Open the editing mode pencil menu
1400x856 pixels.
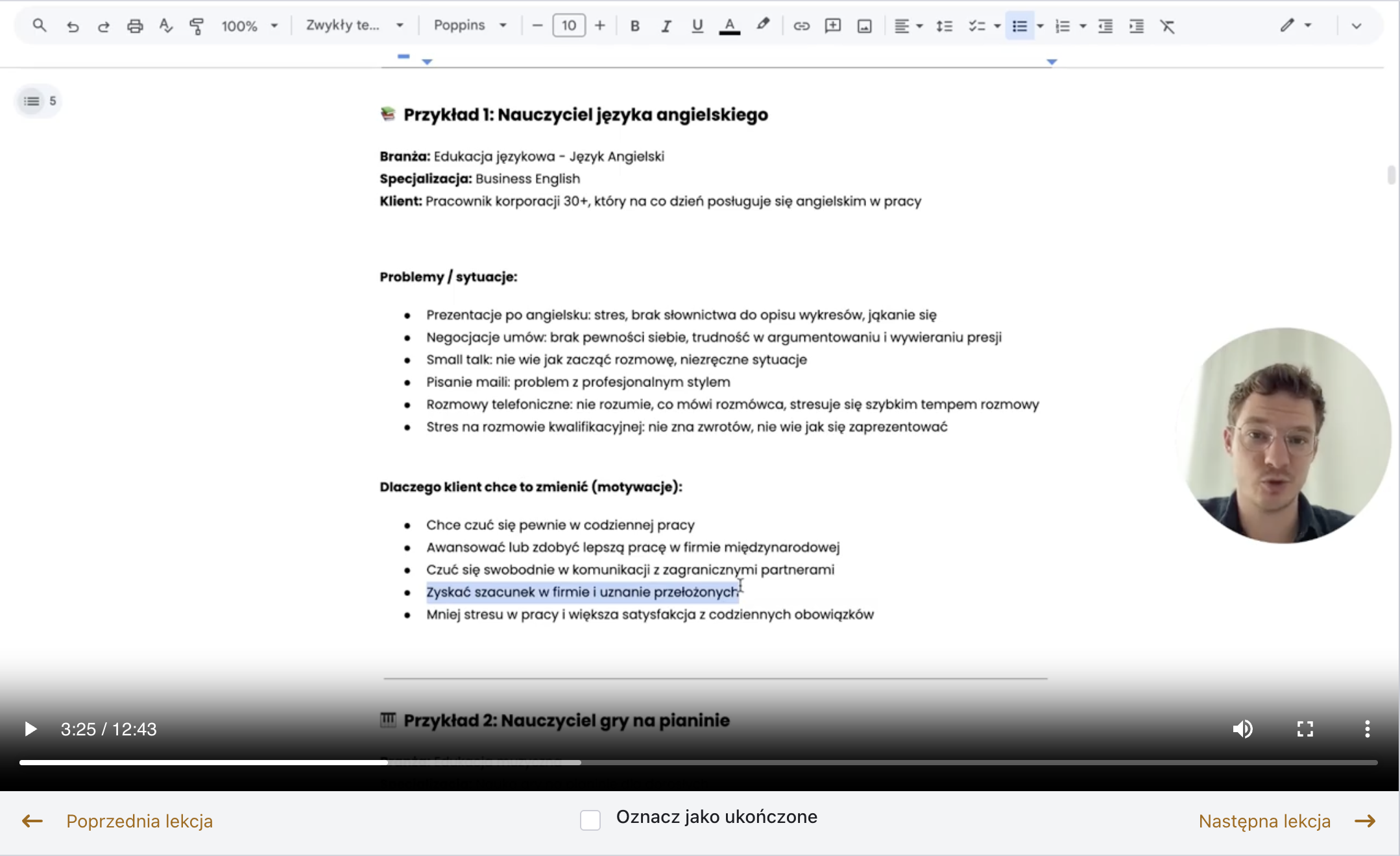[1296, 25]
